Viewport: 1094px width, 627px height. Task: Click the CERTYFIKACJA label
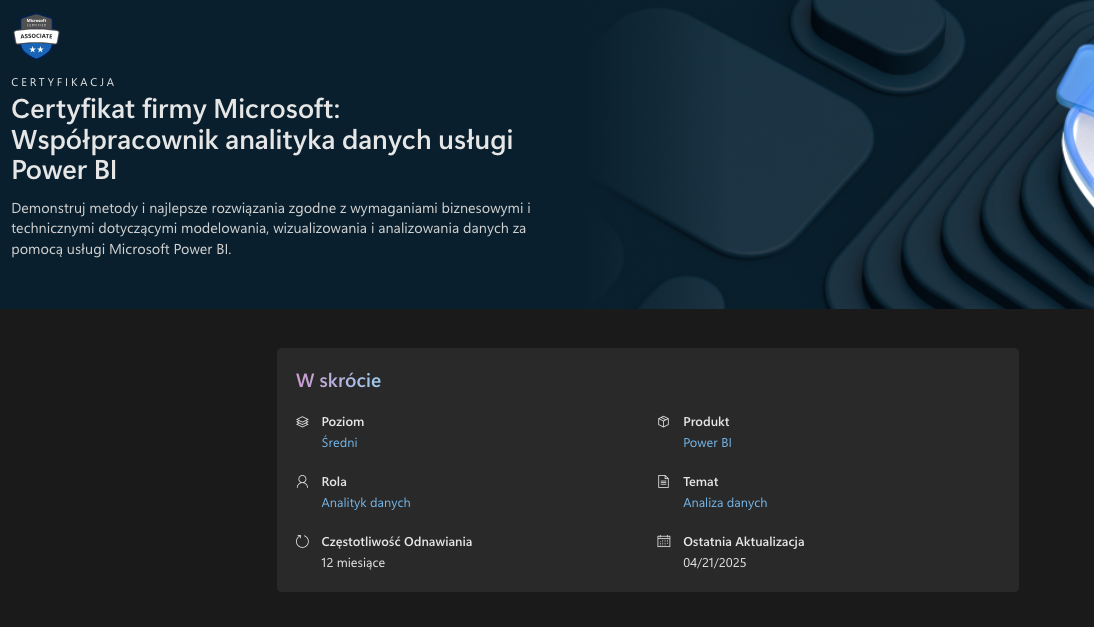[63, 82]
